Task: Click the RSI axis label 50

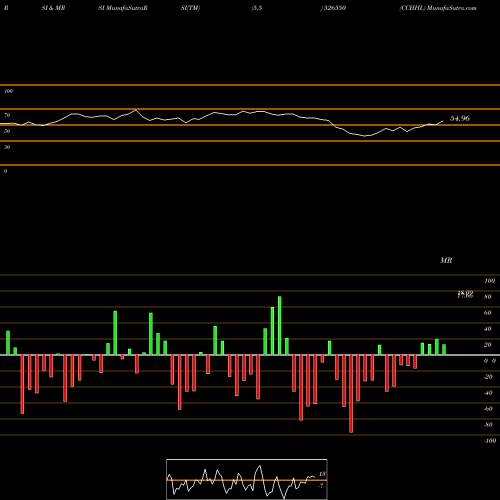Action: click(7, 131)
